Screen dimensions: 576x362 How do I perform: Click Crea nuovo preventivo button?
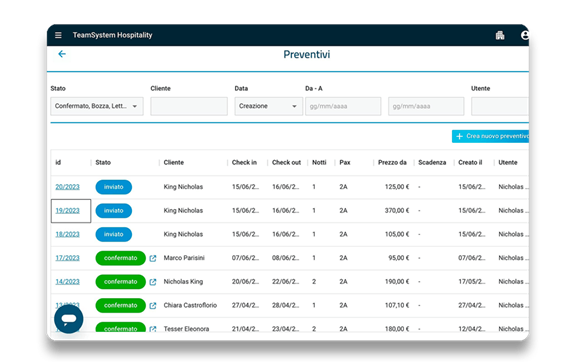pos(490,136)
